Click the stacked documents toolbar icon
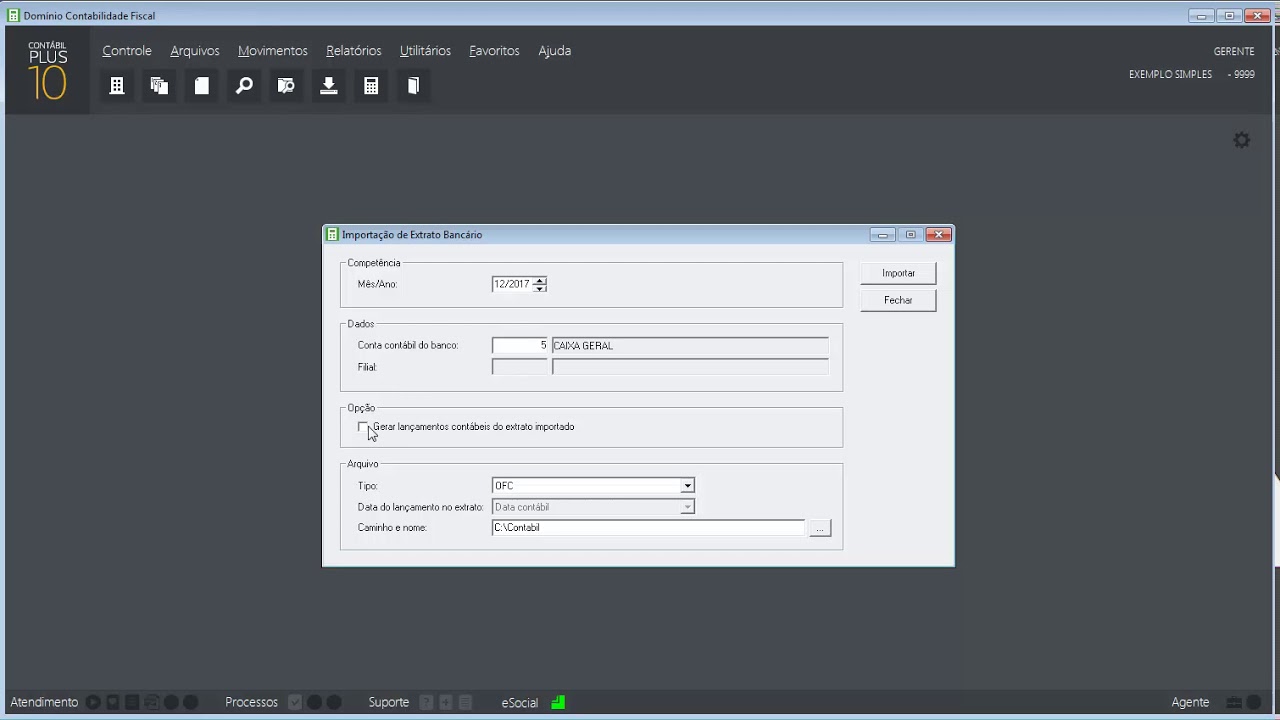 click(159, 86)
